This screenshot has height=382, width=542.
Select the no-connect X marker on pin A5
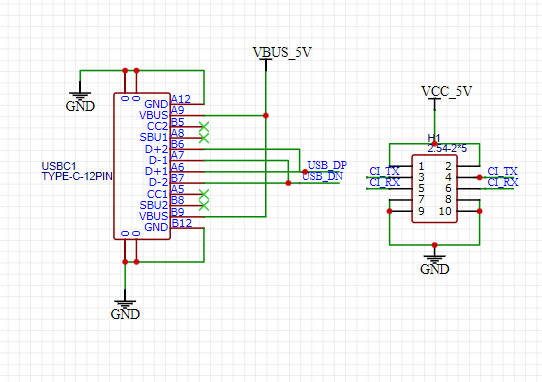pos(204,194)
